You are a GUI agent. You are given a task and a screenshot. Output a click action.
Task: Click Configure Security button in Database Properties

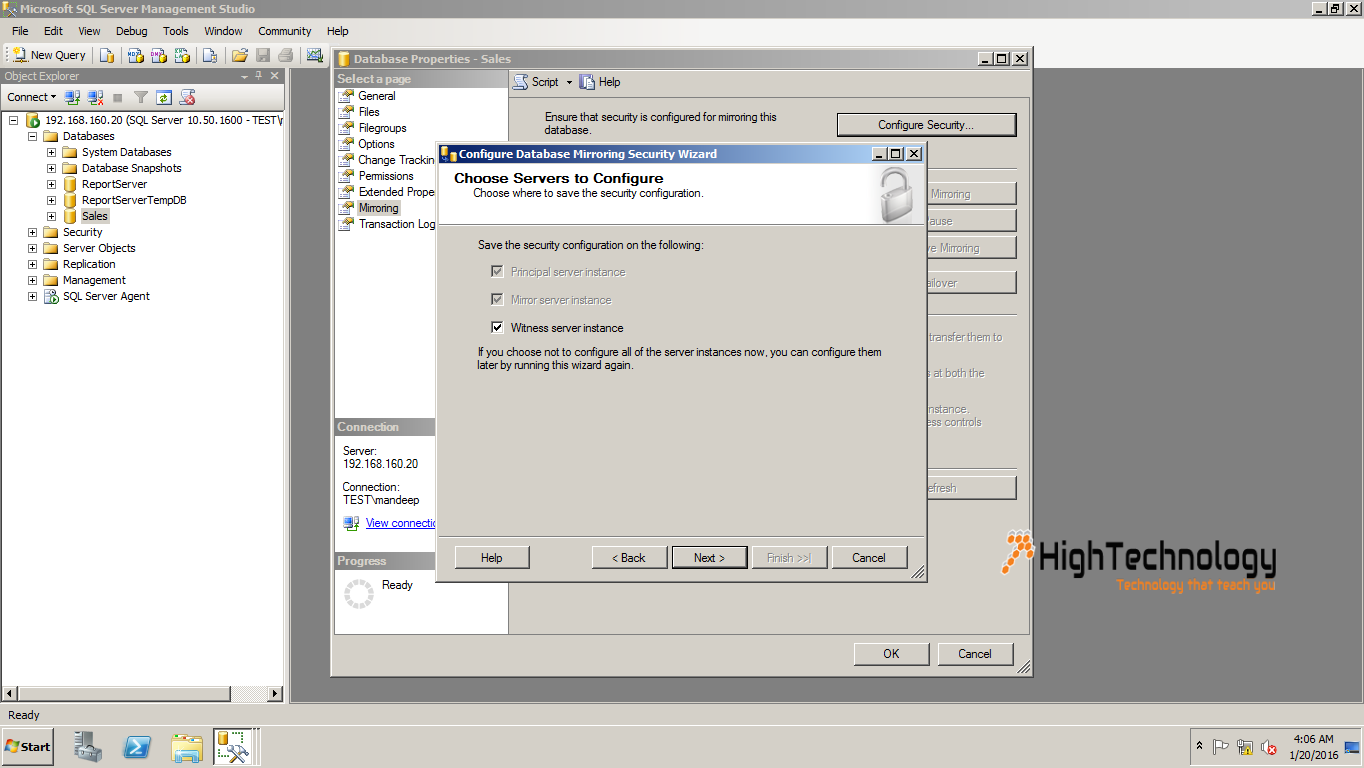tap(926, 125)
